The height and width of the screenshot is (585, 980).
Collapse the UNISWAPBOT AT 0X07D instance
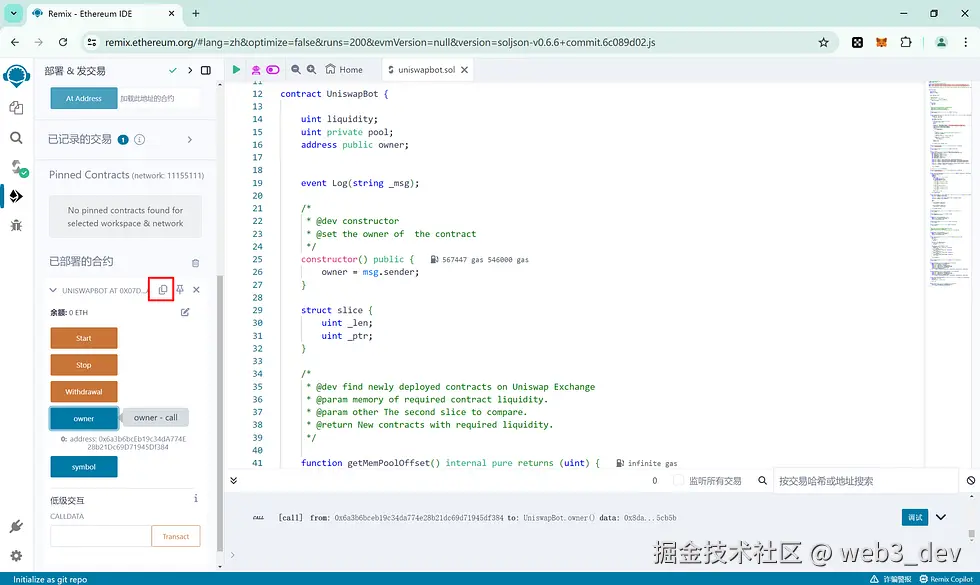point(53,290)
